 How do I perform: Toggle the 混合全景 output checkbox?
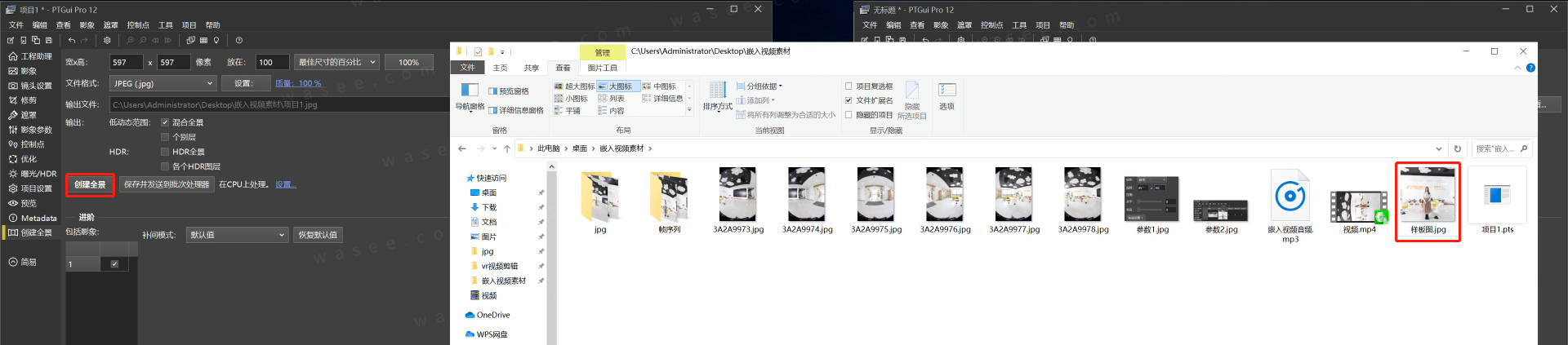[x=165, y=122]
